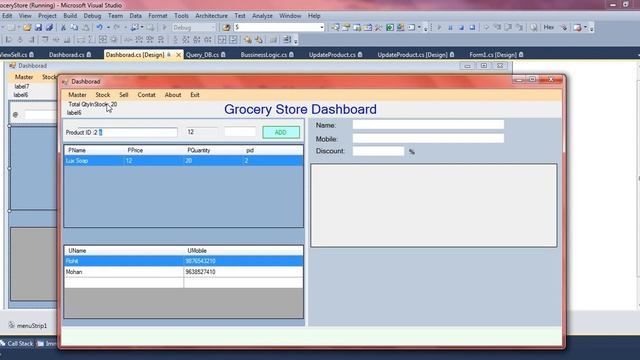Click the Continue debugging icon
Screen dimensions: 640x360
440,27
